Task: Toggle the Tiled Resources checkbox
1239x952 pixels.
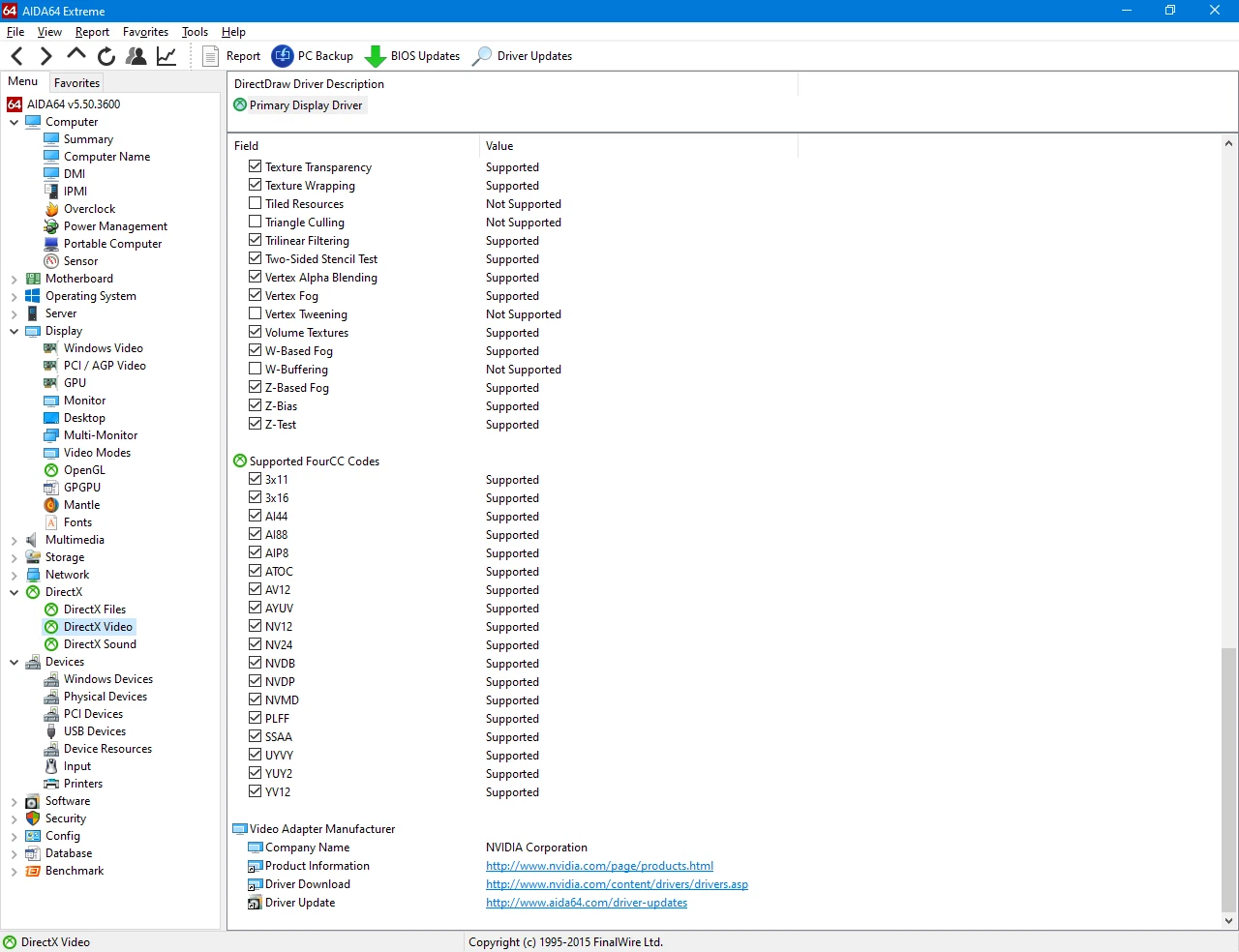Action: 256,203
